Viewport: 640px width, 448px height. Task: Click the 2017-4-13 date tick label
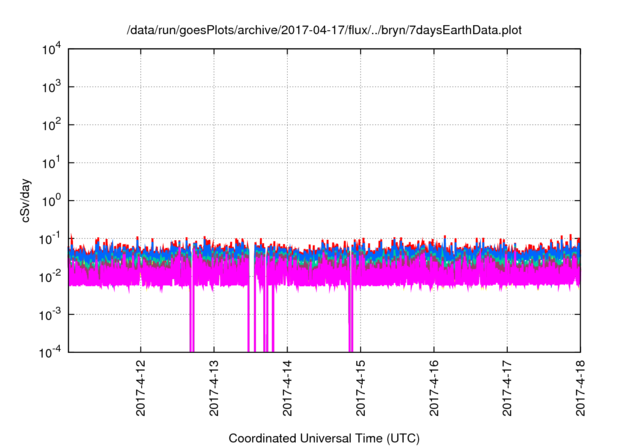[214, 388]
